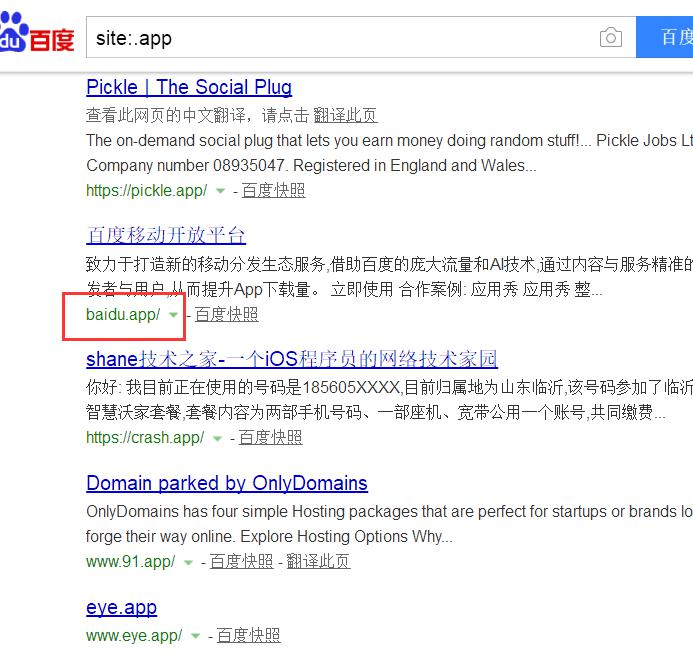Viewport: 693px width, 663px height.
Task: Open camera image search icon
Action: (611, 38)
